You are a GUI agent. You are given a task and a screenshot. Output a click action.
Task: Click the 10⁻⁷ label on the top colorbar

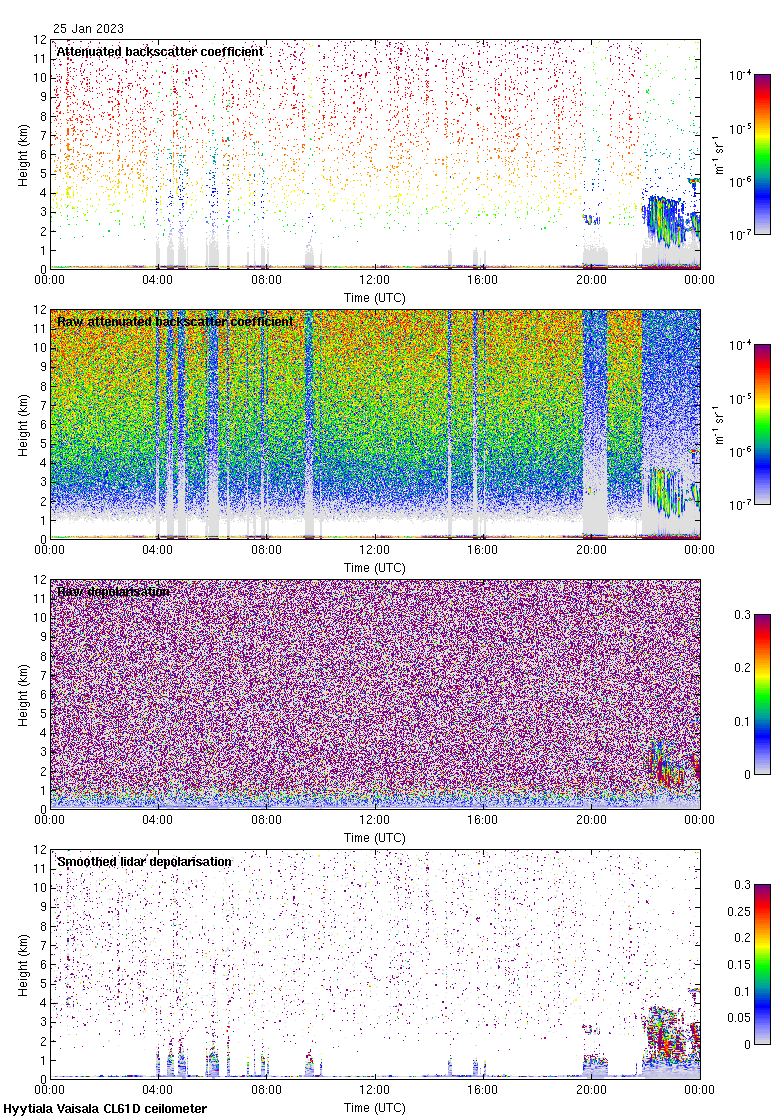pyautogui.click(x=739, y=235)
